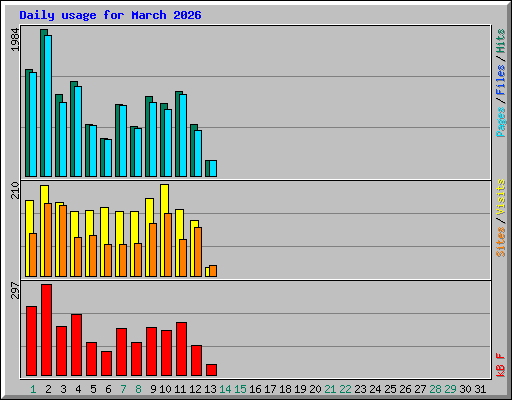Click the "Visits" legend label
The height and width of the screenshot is (400, 512).
pos(501,197)
